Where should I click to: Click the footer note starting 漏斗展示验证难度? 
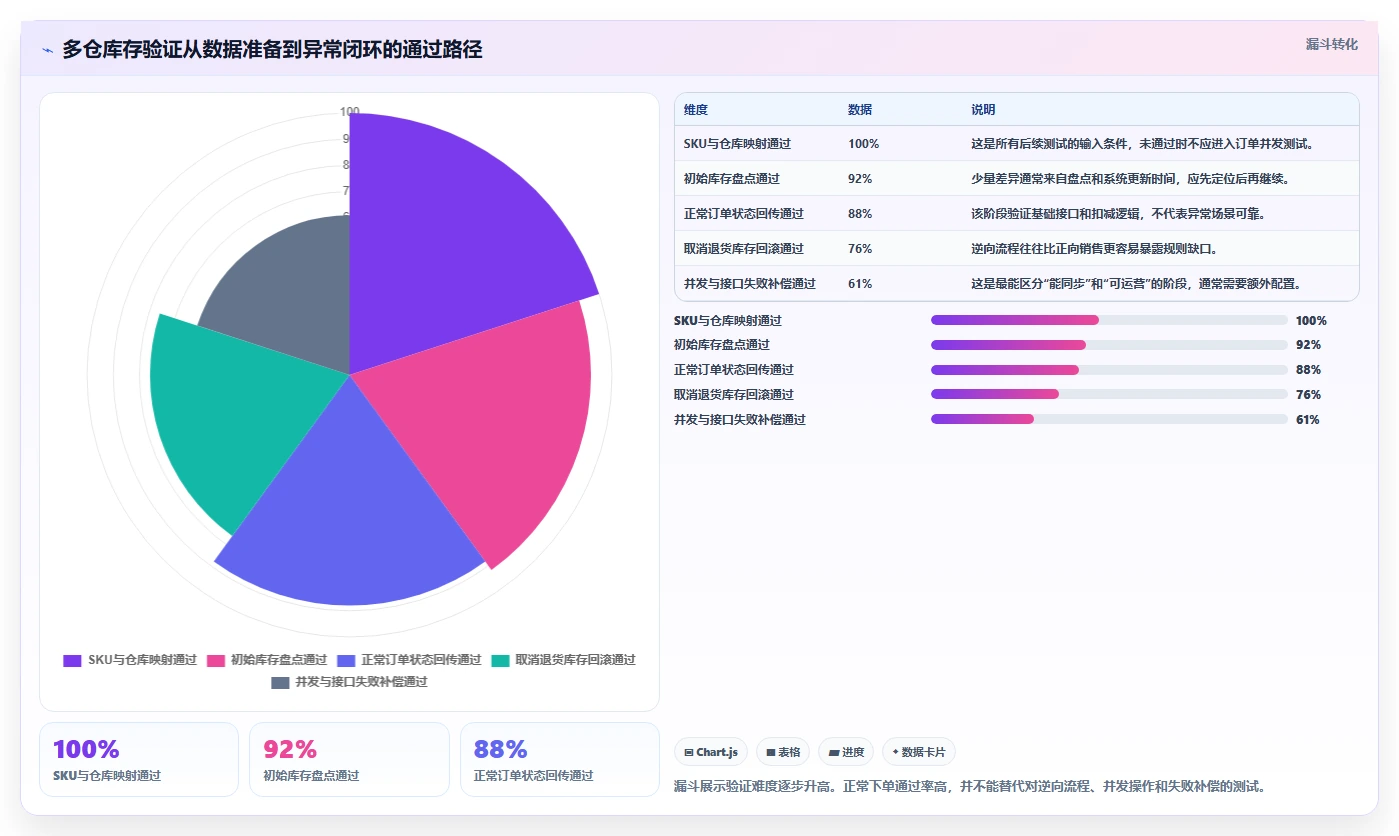[971, 786]
